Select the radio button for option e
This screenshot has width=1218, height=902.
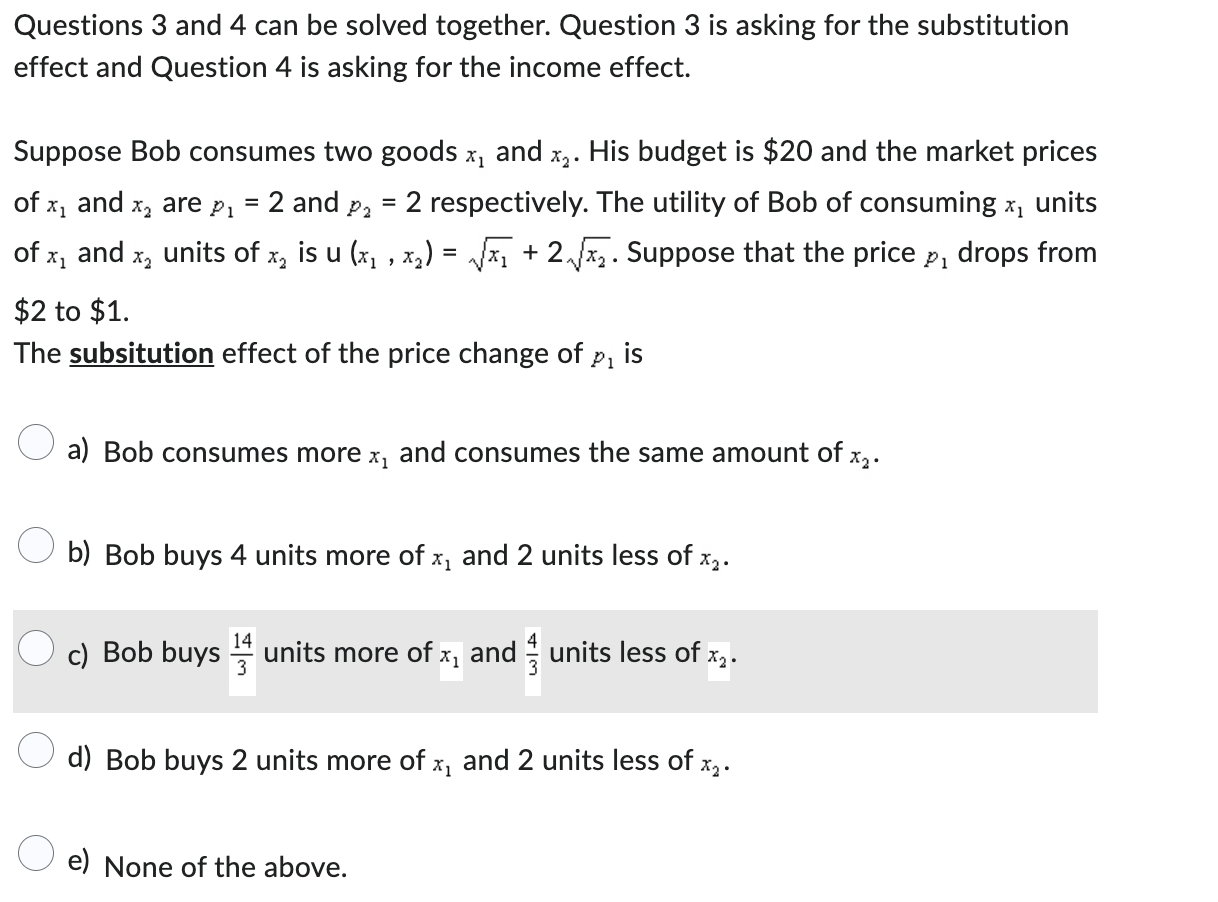(36, 855)
